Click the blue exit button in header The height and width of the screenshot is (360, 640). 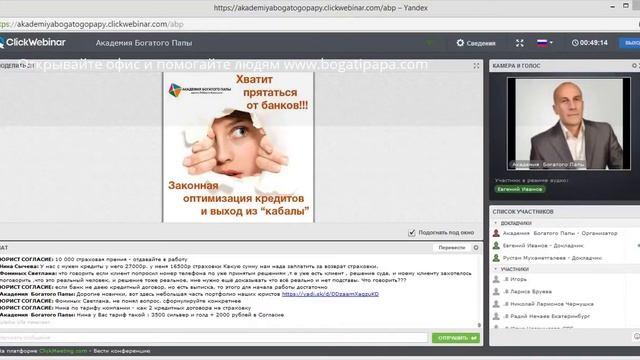(x=631, y=43)
